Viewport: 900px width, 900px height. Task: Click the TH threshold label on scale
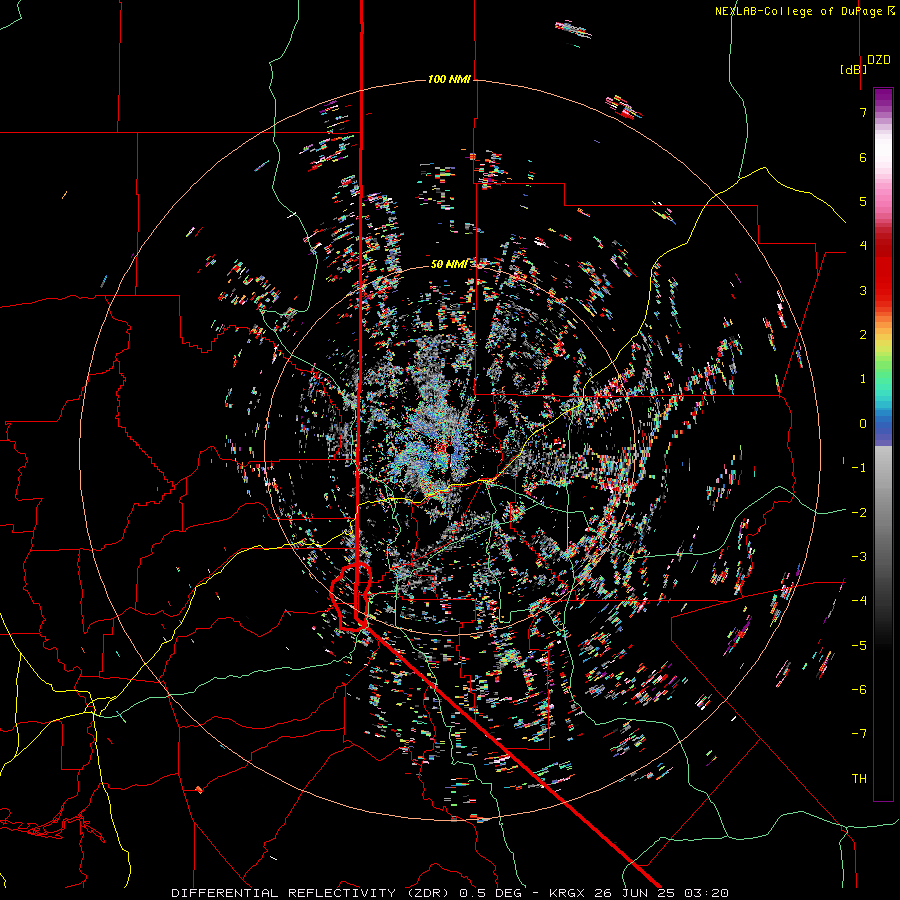859,778
